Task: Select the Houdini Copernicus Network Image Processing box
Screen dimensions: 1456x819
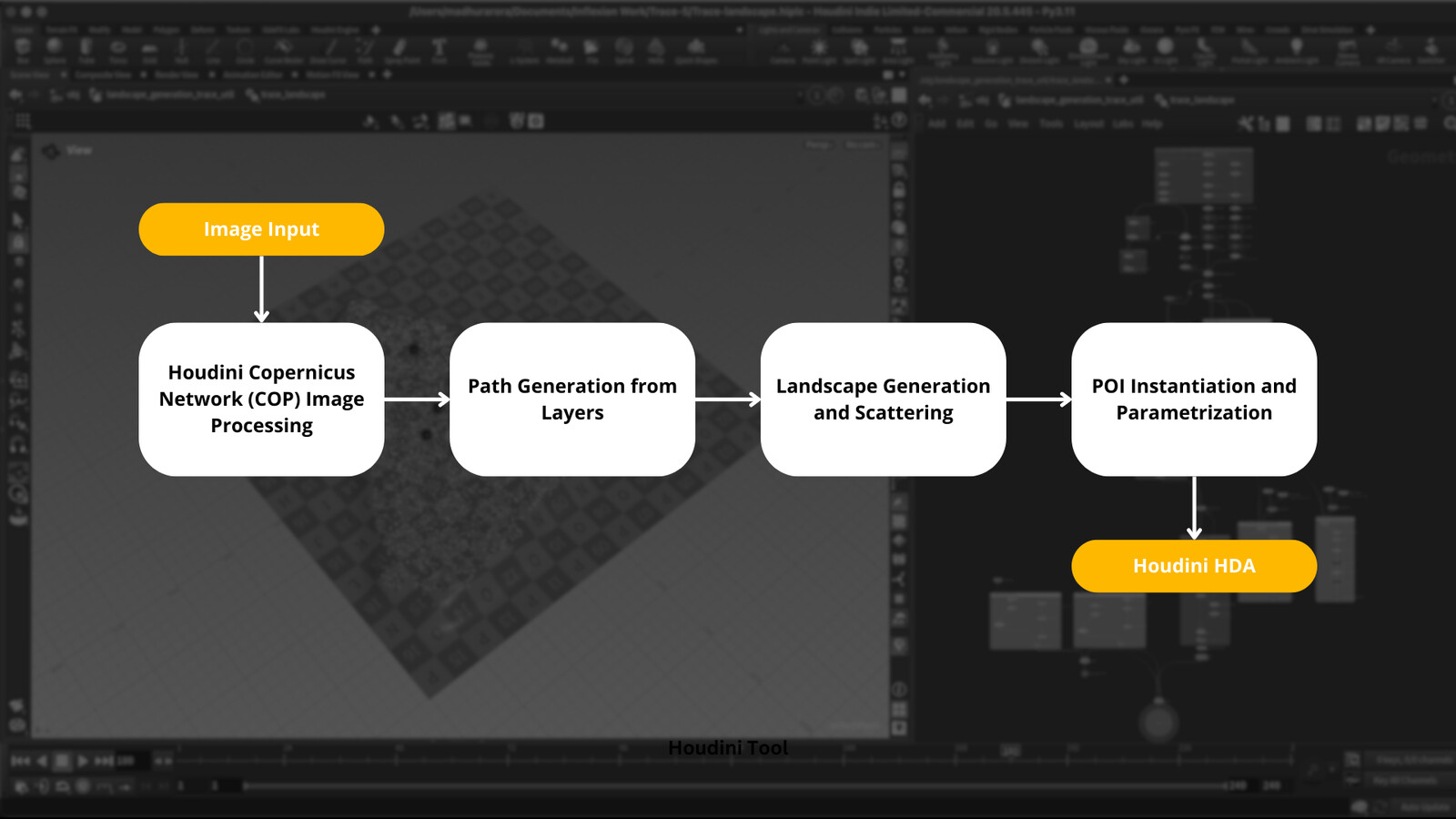Action: click(x=261, y=399)
